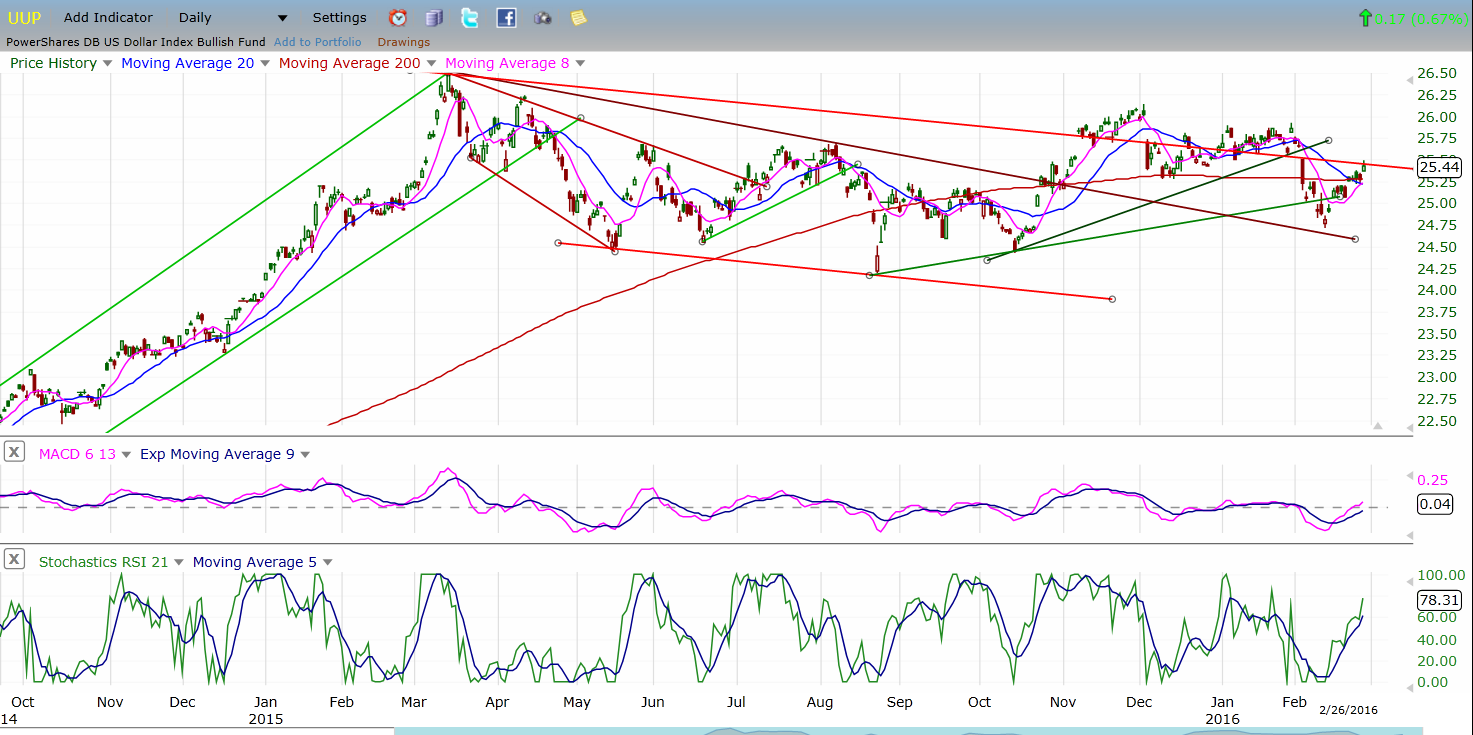Viewport: 1473px width, 735px height.
Task: Open the Drawings link
Action: tap(404, 42)
